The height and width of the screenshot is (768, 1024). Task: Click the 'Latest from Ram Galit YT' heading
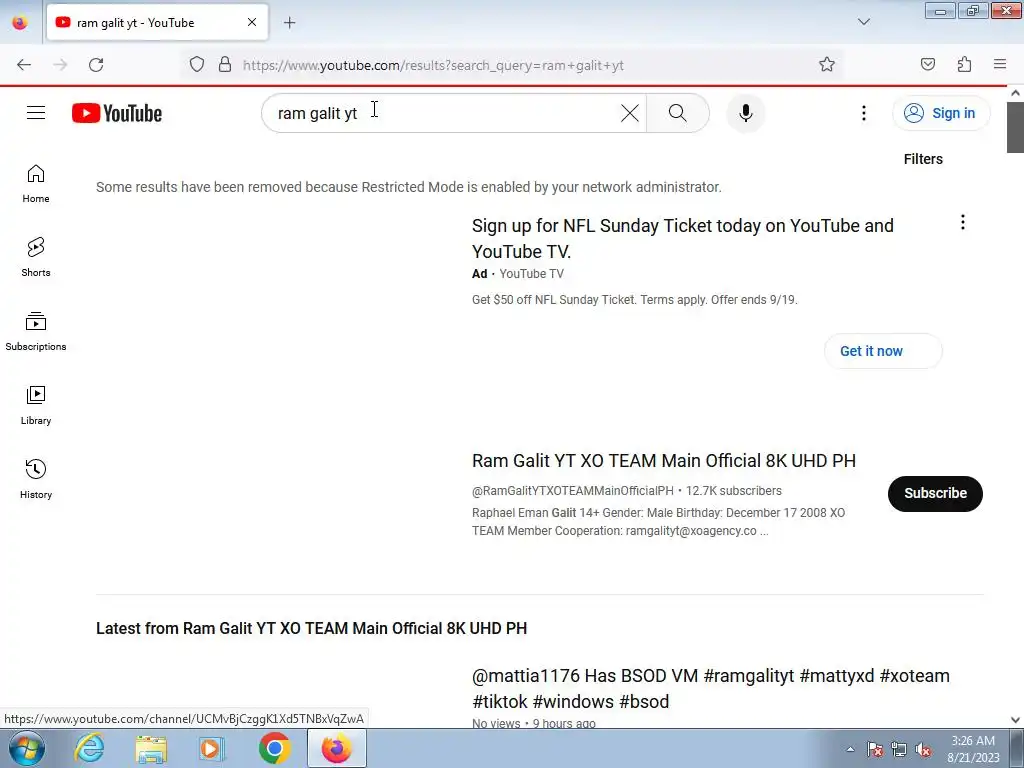[312, 628]
